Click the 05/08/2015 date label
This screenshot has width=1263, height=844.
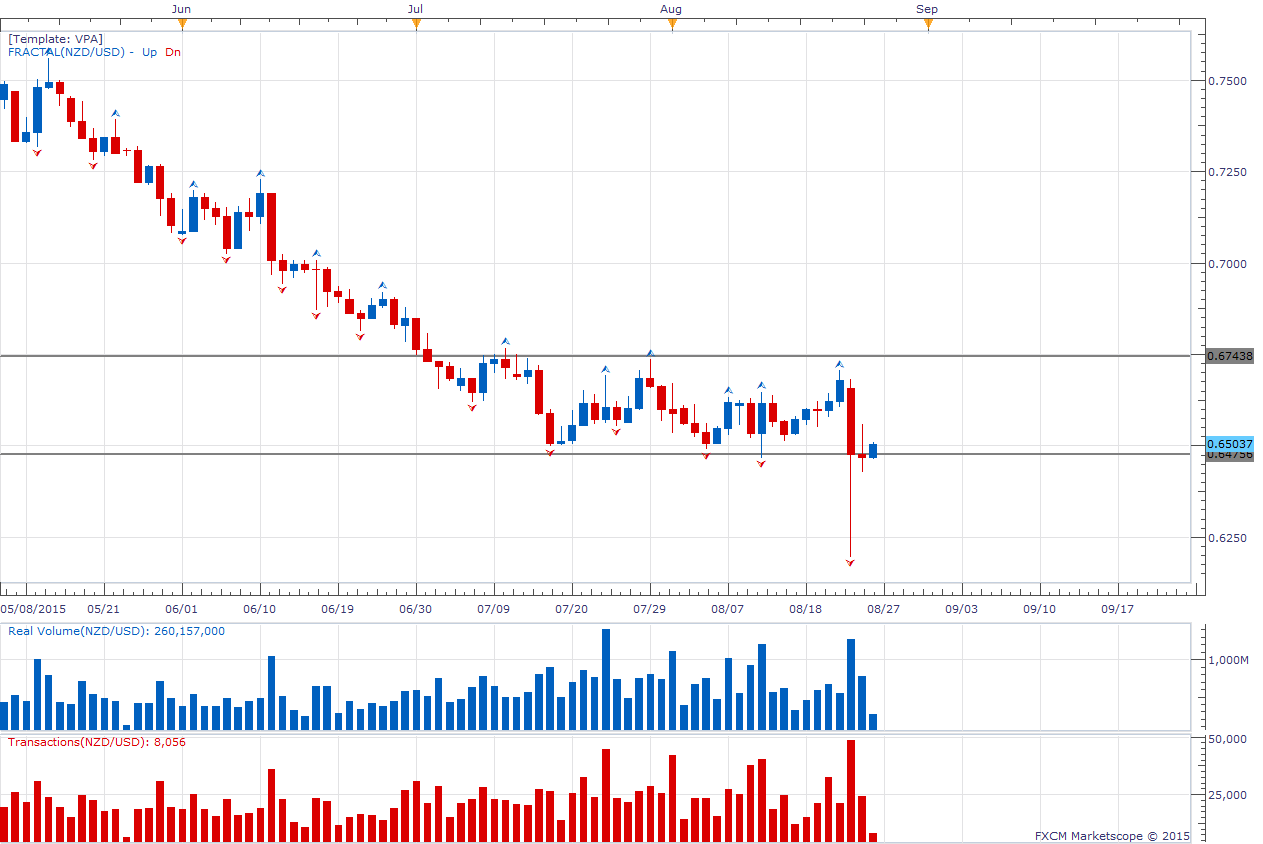(x=33, y=608)
